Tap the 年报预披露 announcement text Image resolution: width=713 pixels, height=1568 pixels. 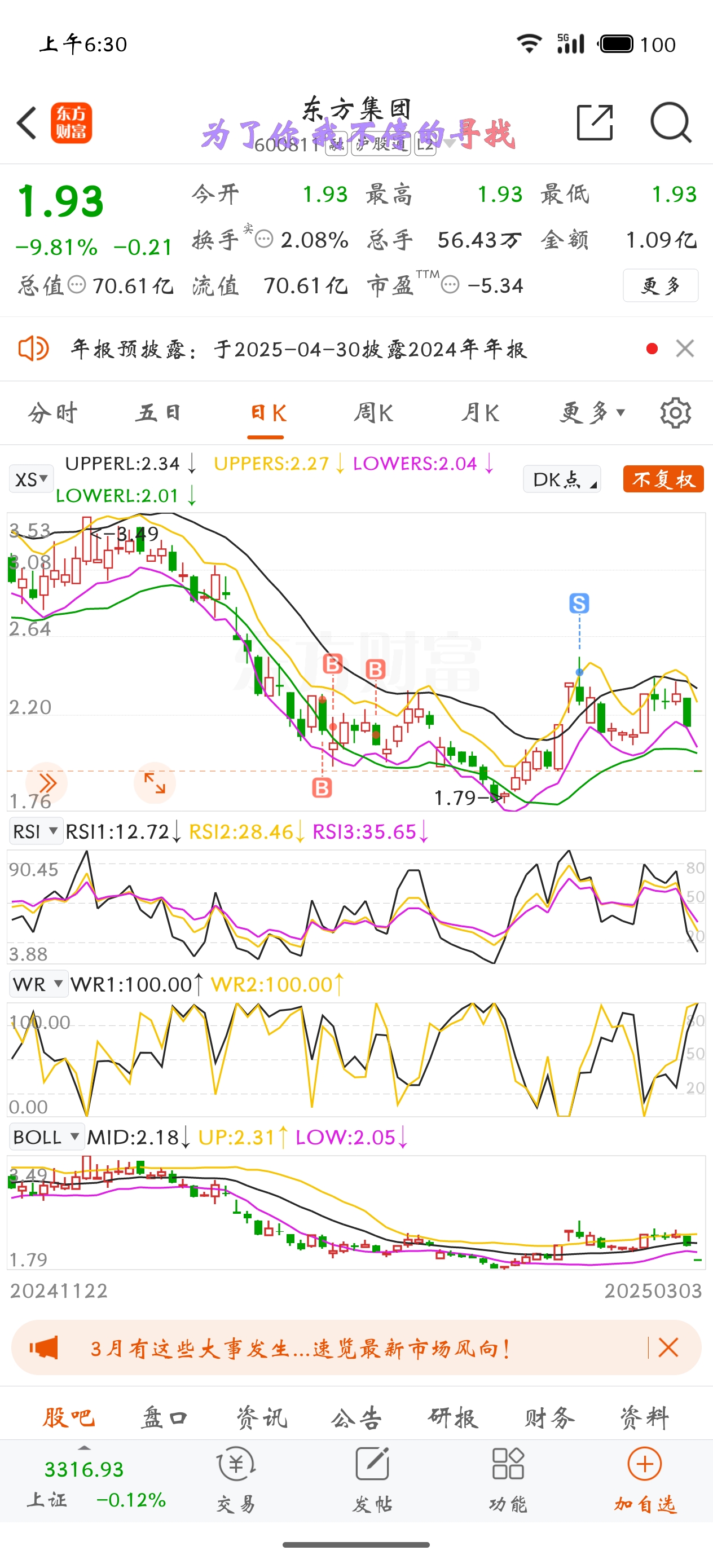(x=299, y=349)
